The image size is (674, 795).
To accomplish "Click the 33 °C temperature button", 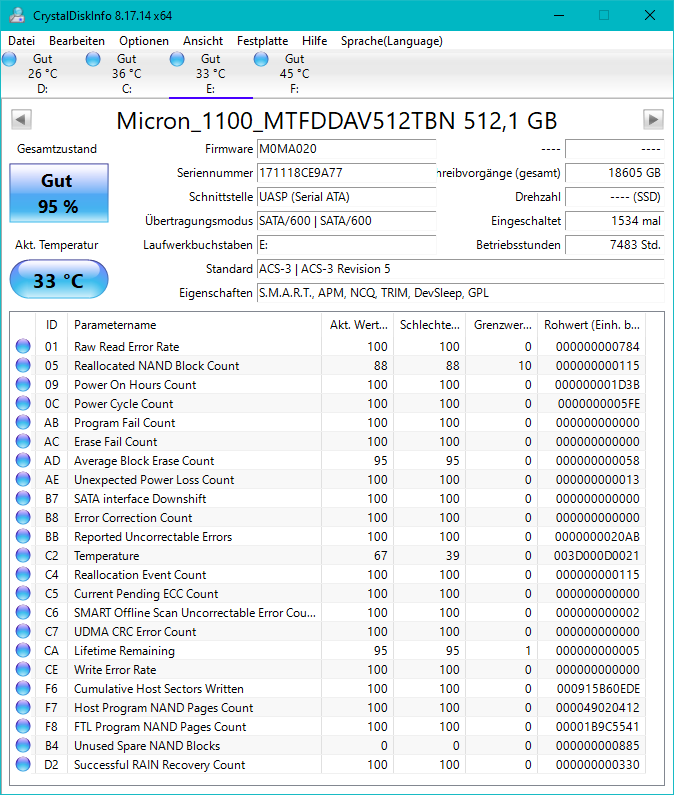I will point(59,279).
